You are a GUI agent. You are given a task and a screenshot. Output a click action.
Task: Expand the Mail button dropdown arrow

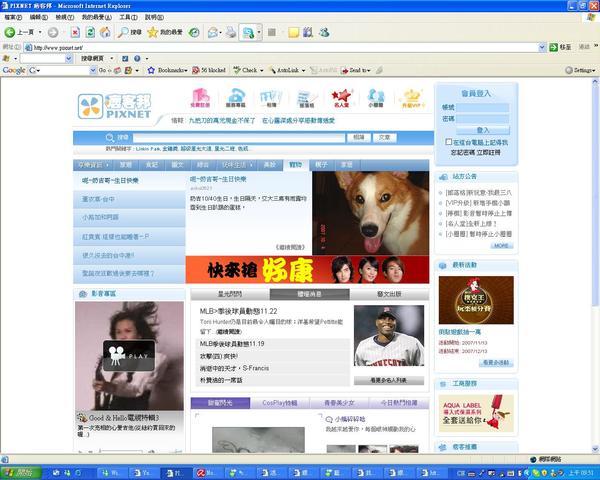pyautogui.click(x=220, y=33)
